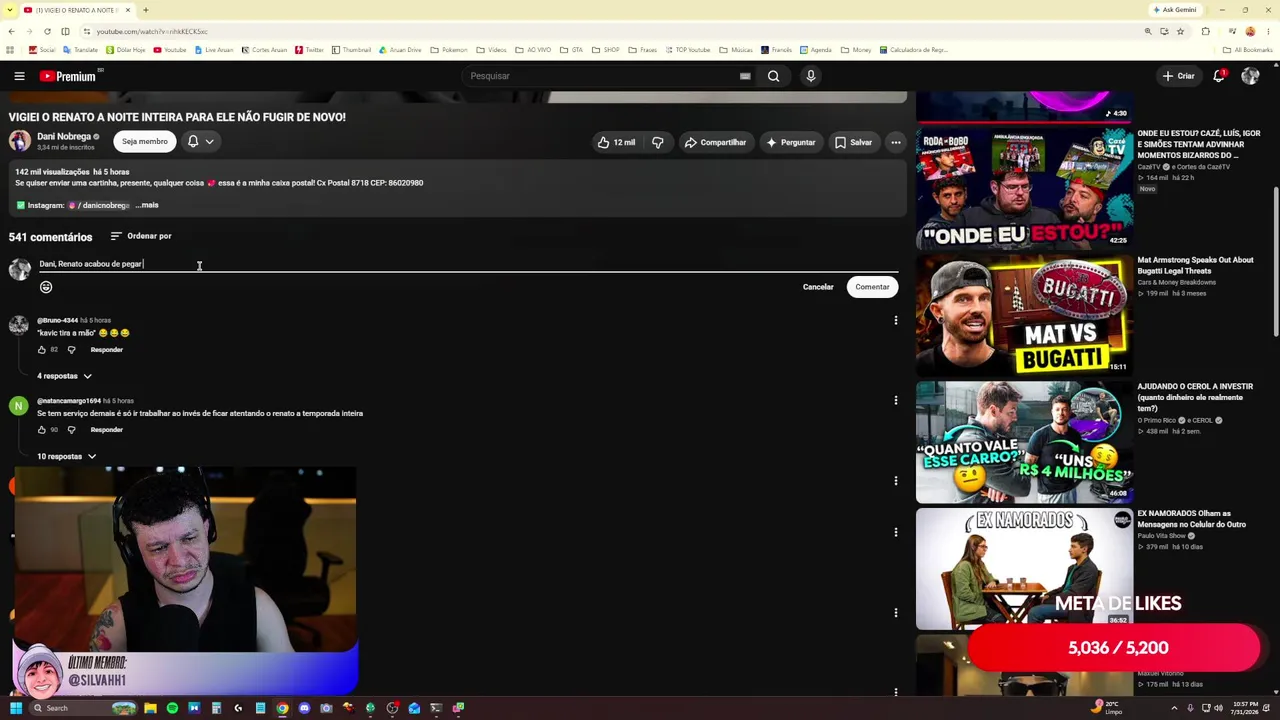Expand the 10 respostas replies

click(67, 456)
